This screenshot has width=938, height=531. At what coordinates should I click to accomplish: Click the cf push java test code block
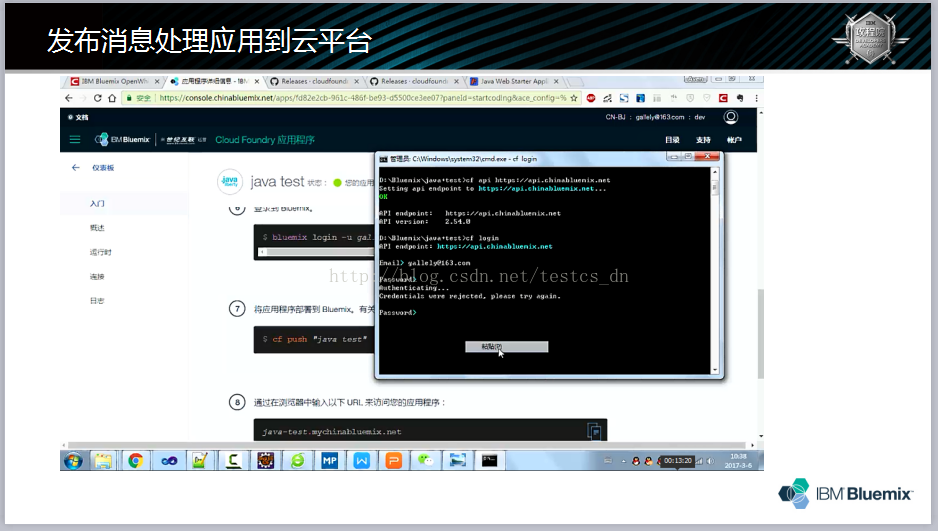pyautogui.click(x=315, y=339)
